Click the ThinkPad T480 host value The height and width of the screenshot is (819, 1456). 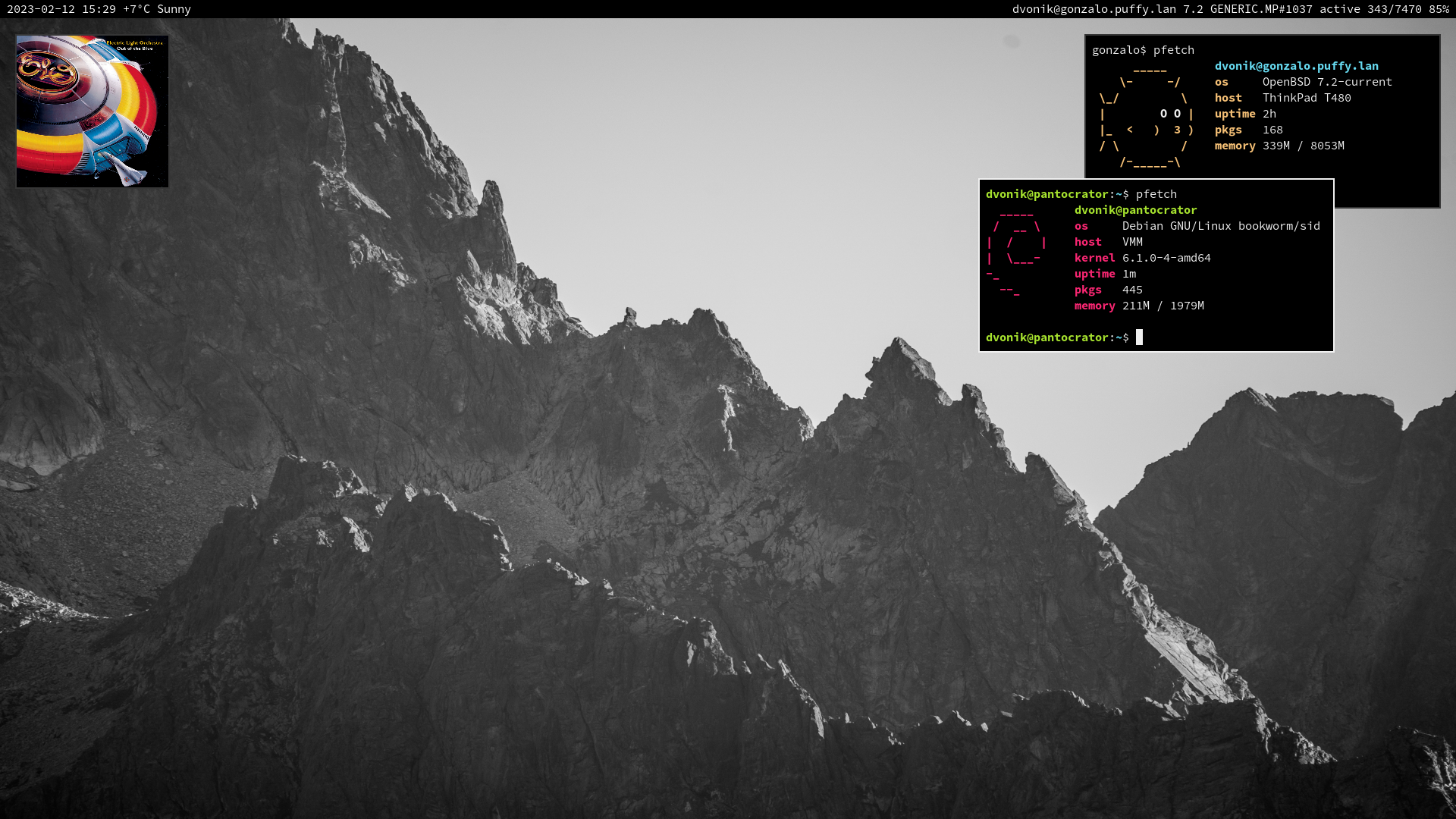pos(1306,98)
